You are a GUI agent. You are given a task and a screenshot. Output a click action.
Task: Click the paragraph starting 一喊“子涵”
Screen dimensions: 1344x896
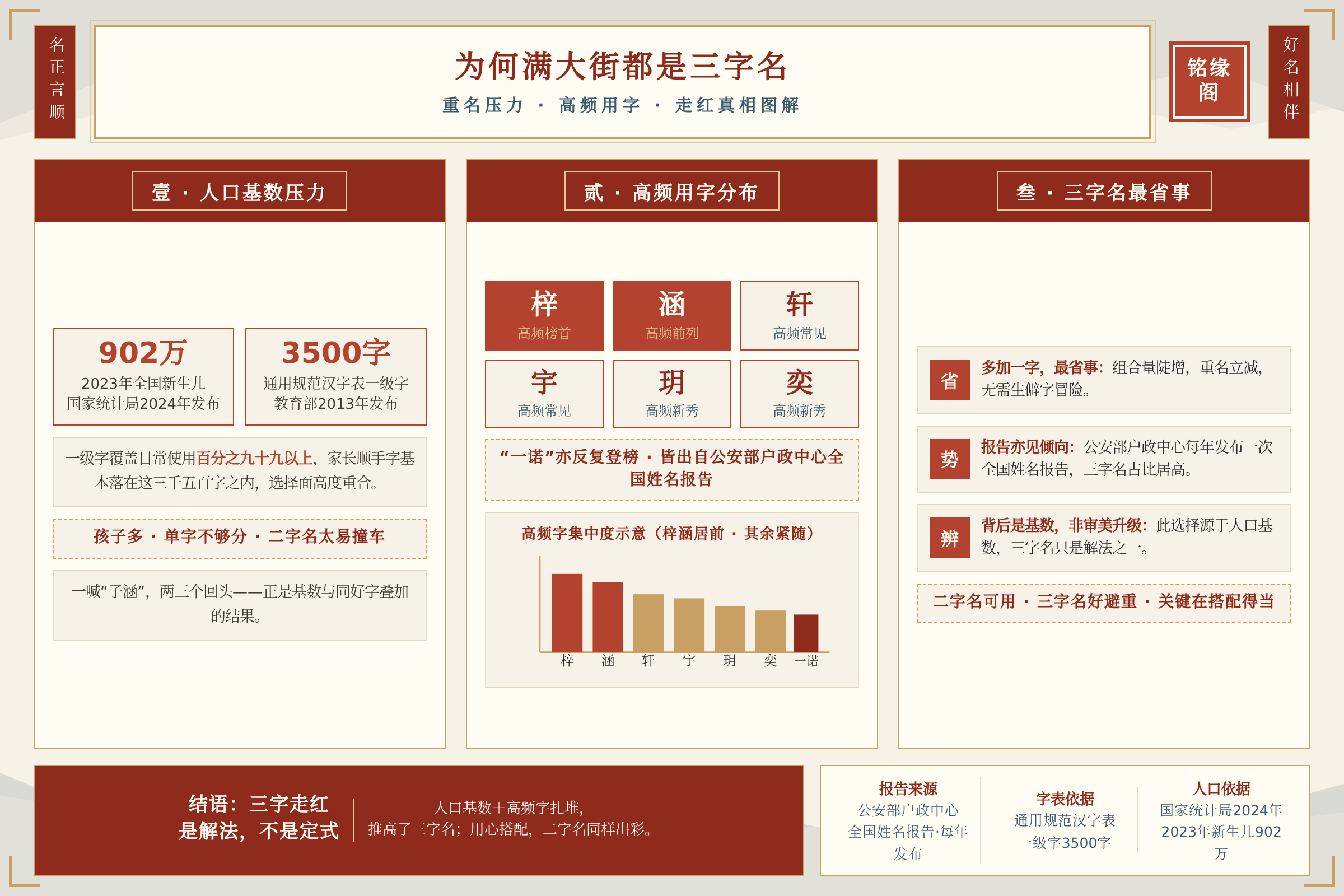click(240, 605)
